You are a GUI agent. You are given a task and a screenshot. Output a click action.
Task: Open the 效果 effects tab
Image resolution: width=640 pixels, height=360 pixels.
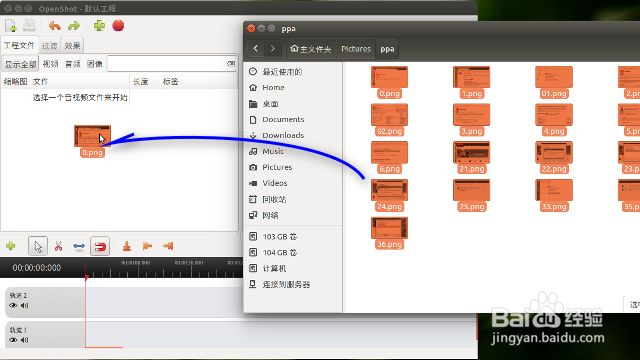pyautogui.click(x=73, y=46)
